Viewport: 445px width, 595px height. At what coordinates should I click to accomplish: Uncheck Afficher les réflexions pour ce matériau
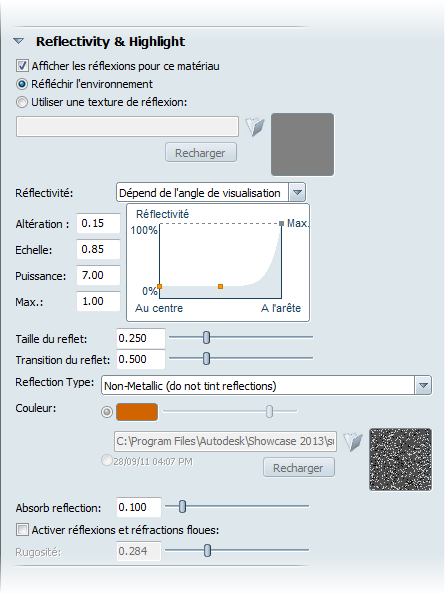(x=22, y=66)
